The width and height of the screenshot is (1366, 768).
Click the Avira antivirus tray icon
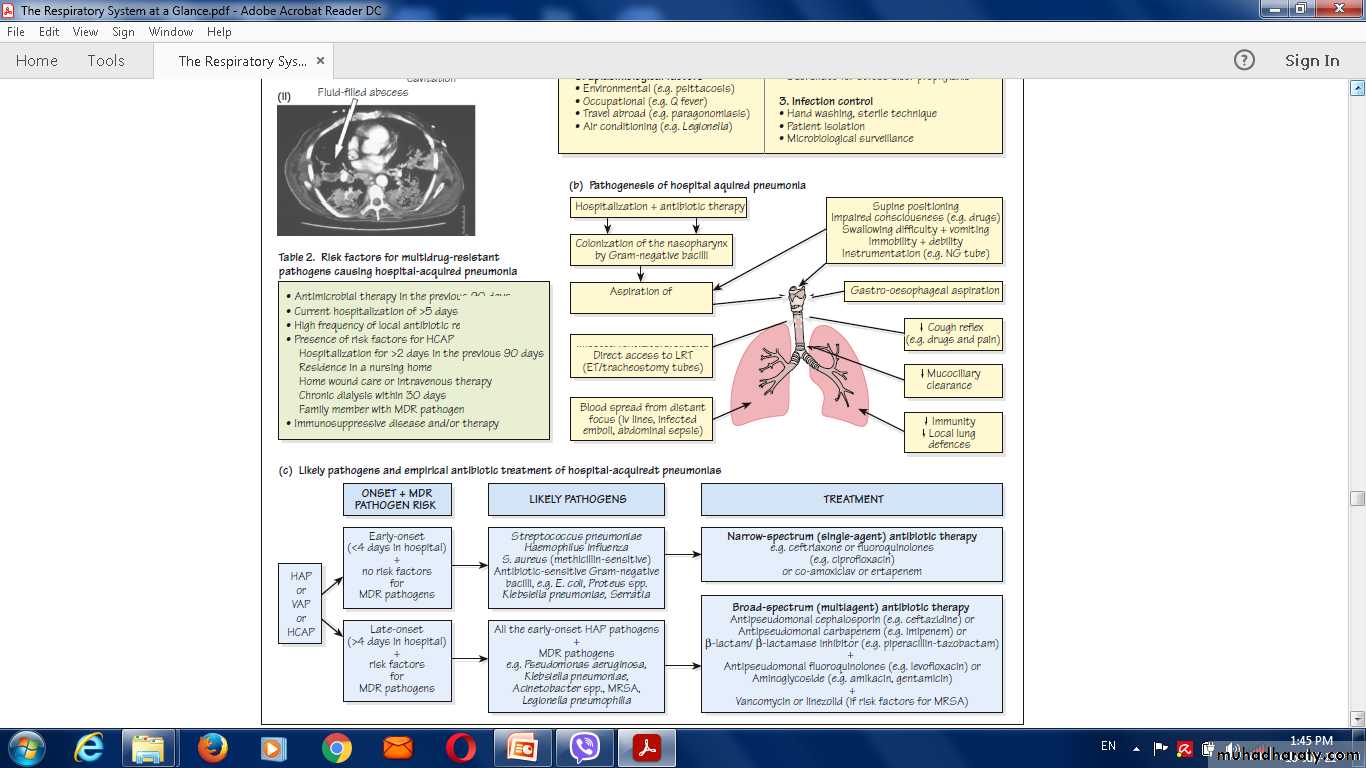pyautogui.click(x=1185, y=747)
